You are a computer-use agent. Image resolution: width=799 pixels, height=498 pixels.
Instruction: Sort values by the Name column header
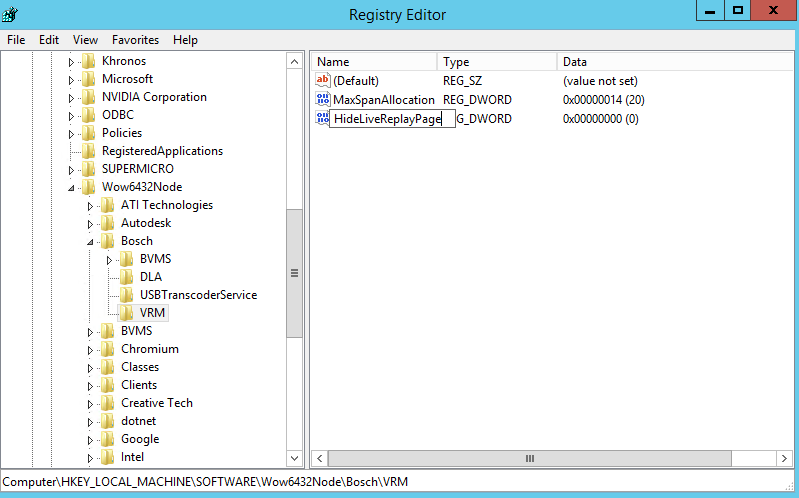(x=373, y=62)
